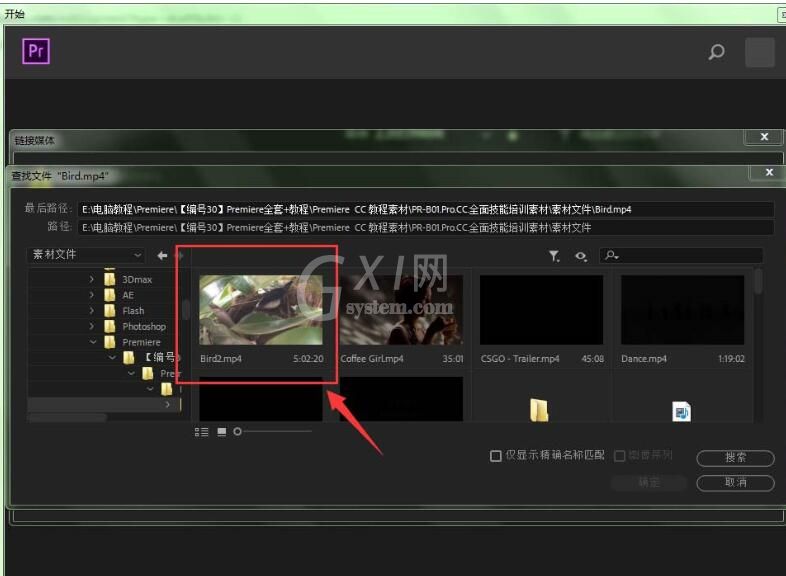Select the Bird2.mp4 thumbnail
Image resolution: width=786 pixels, height=576 pixels.
click(x=261, y=310)
